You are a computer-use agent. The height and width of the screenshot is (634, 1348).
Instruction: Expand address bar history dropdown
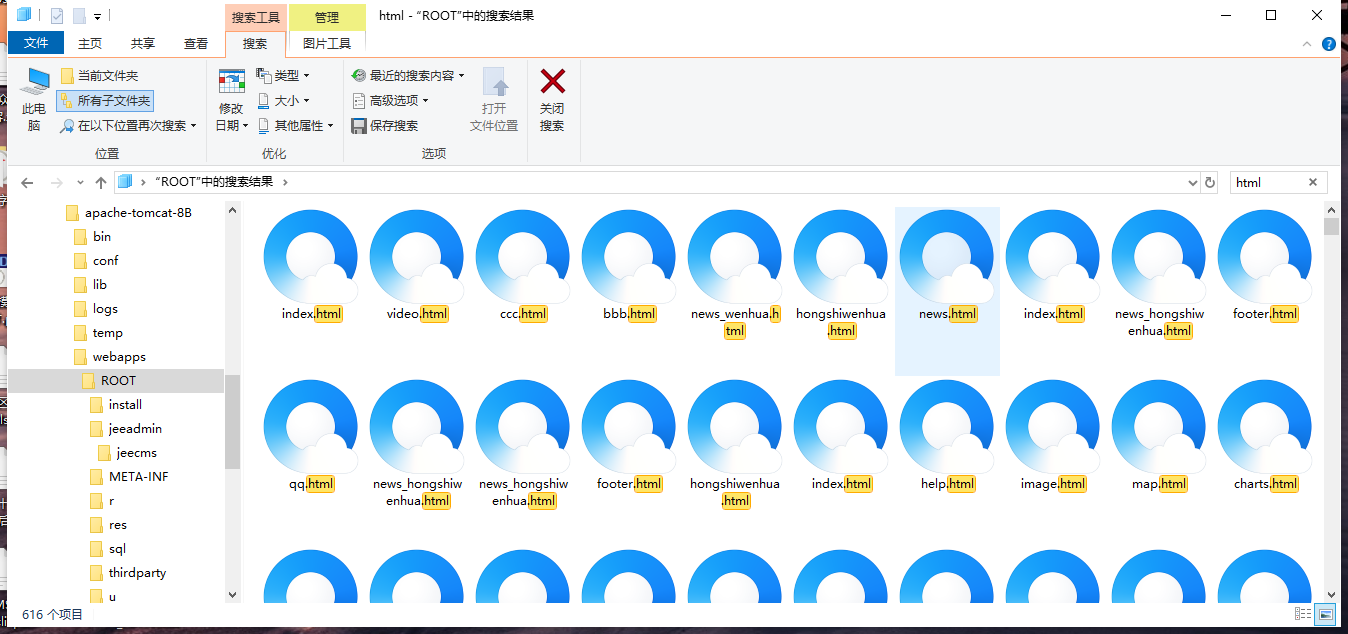1192,182
